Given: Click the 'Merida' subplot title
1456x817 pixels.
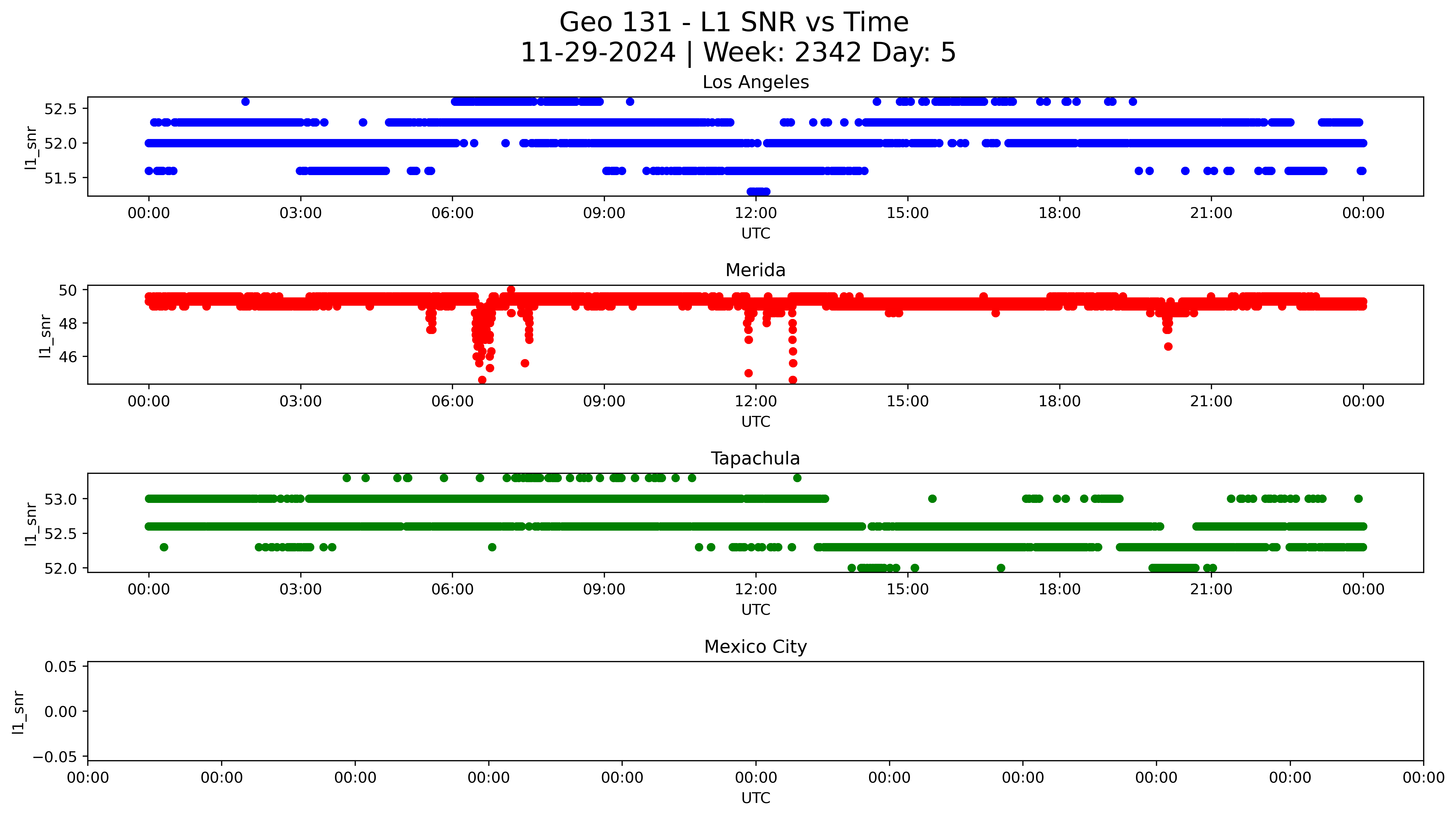Looking at the screenshot, I should pyautogui.click(x=755, y=270).
